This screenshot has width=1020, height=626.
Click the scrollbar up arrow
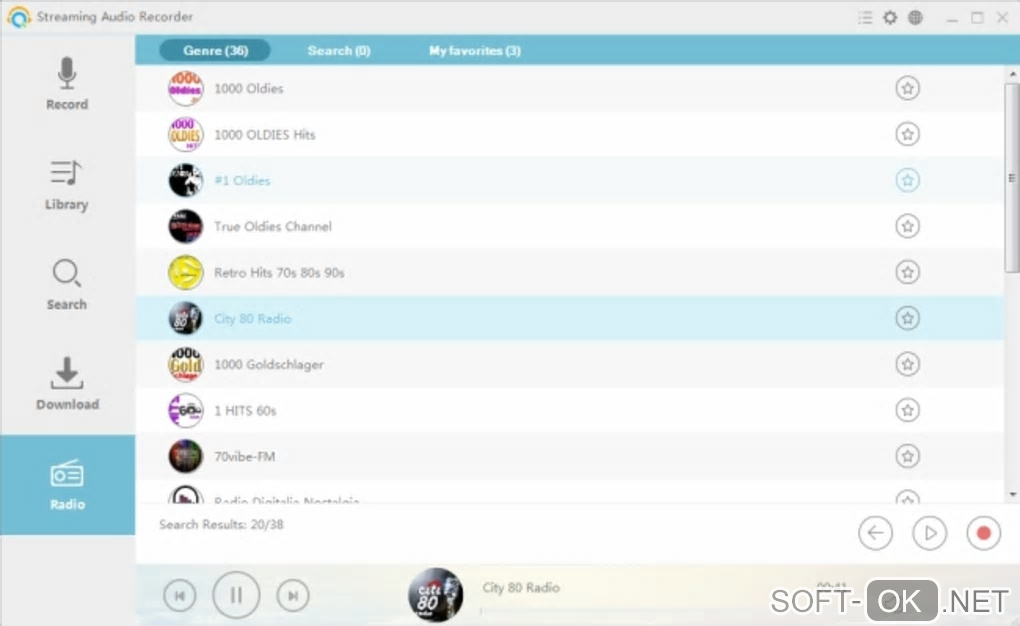(1012, 75)
